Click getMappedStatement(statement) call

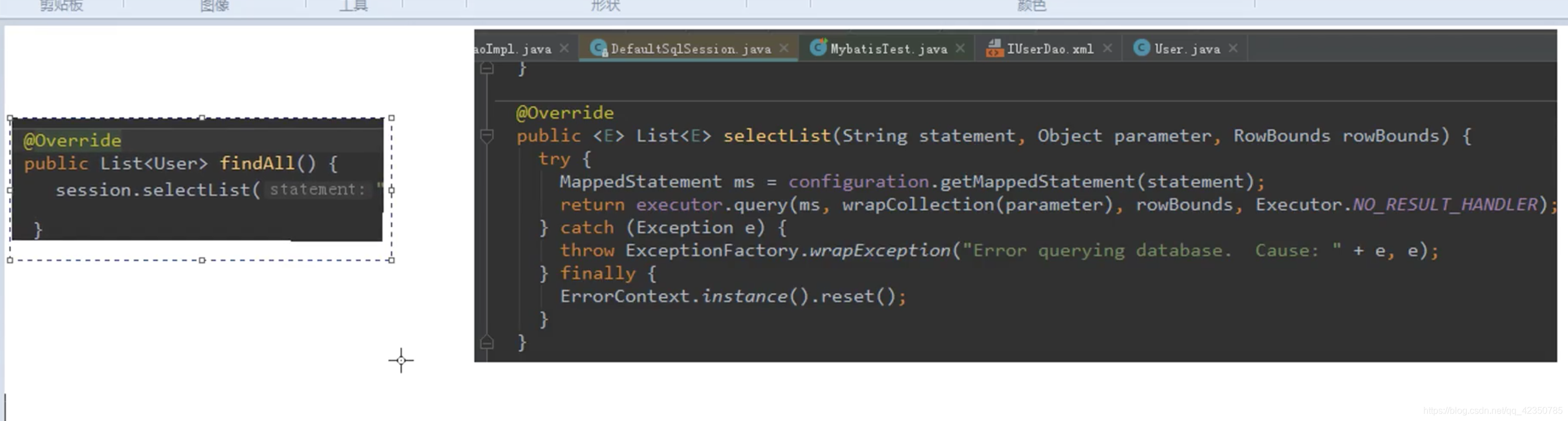1097,181
